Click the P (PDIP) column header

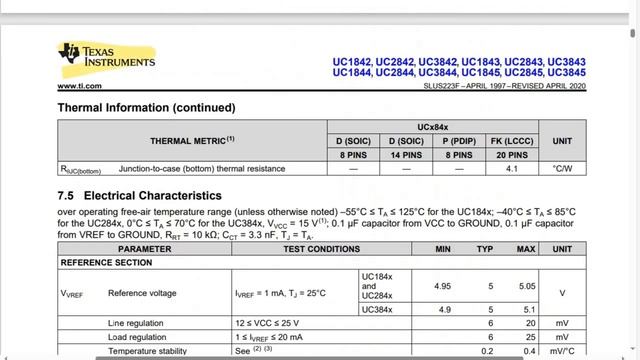pyautogui.click(x=459, y=141)
